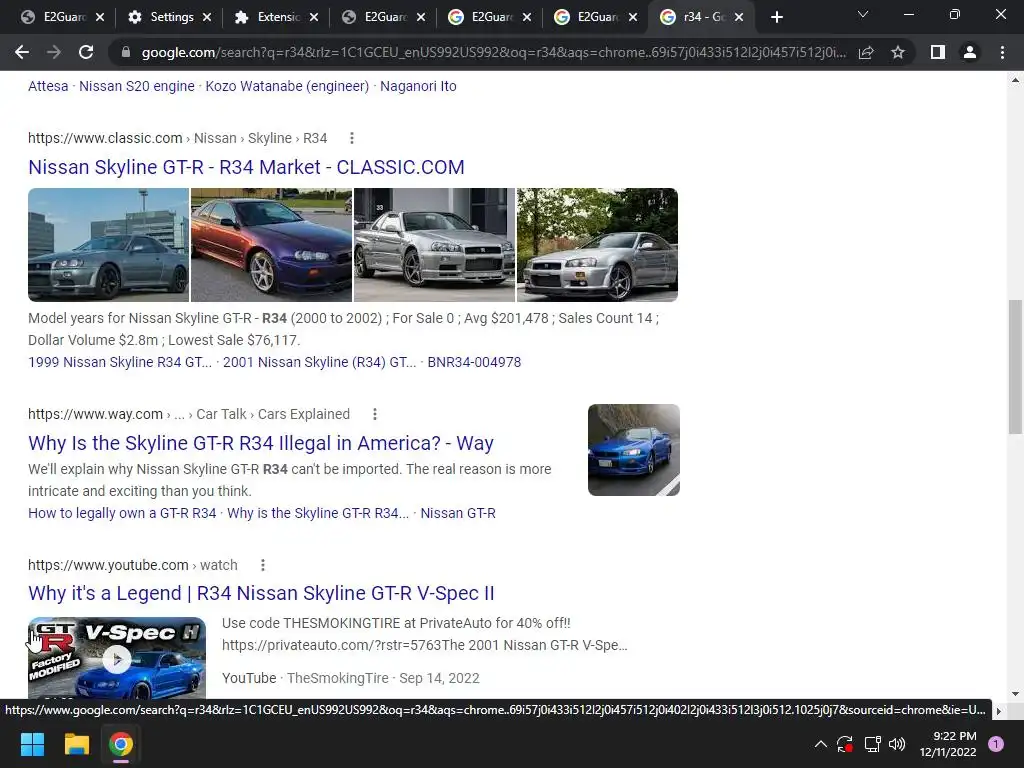Image resolution: width=1024 pixels, height=768 pixels.
Task: Open Why Is the Skyline Illegal link
Action: (x=261, y=443)
